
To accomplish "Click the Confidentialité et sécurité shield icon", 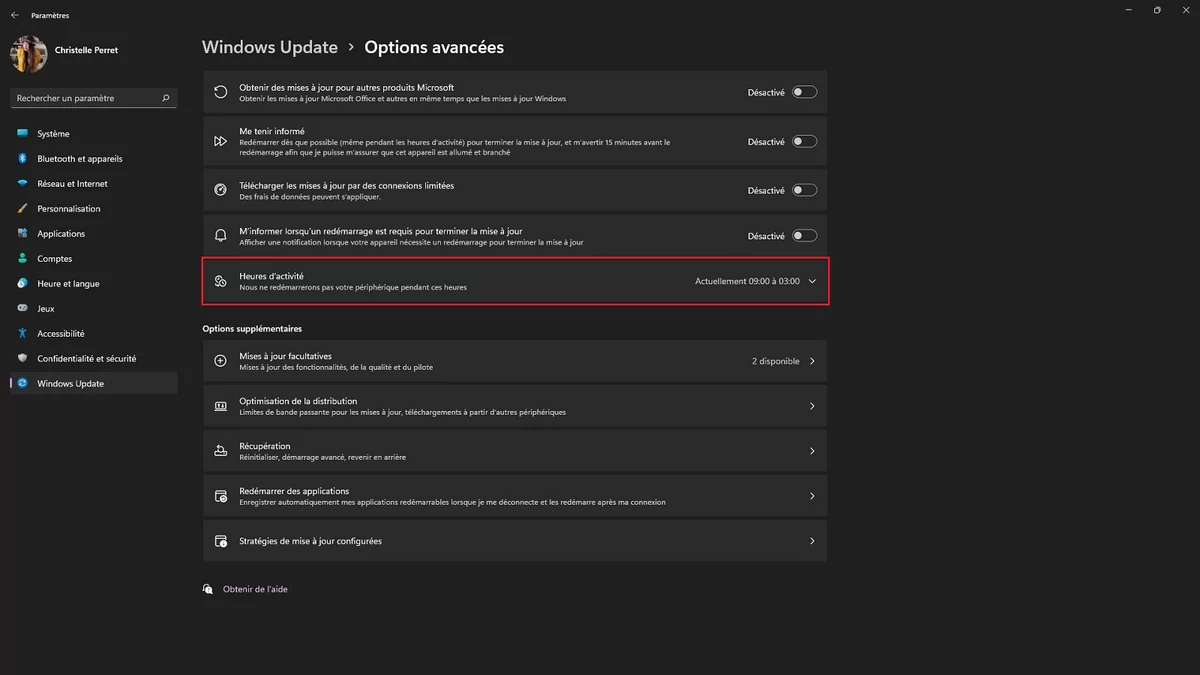I will click(x=22, y=359).
